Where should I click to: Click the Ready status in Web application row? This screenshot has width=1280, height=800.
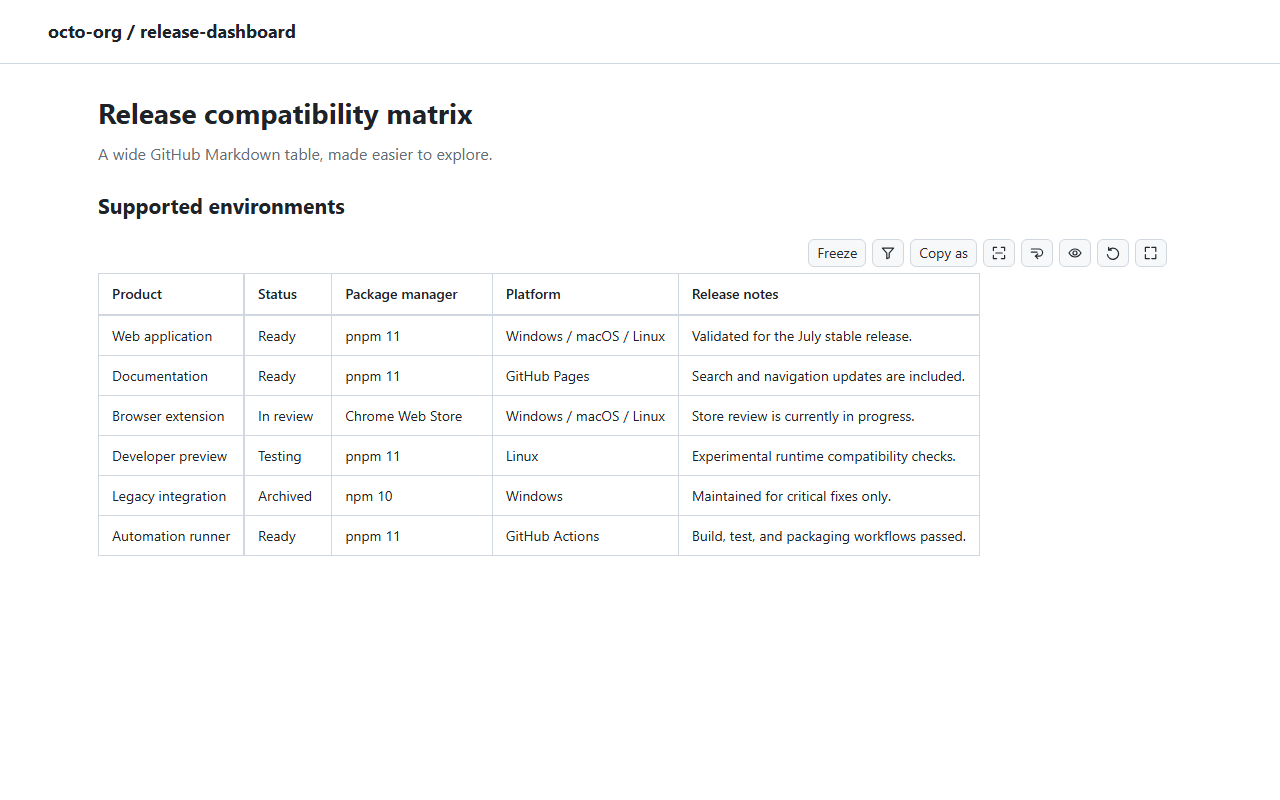288,336
